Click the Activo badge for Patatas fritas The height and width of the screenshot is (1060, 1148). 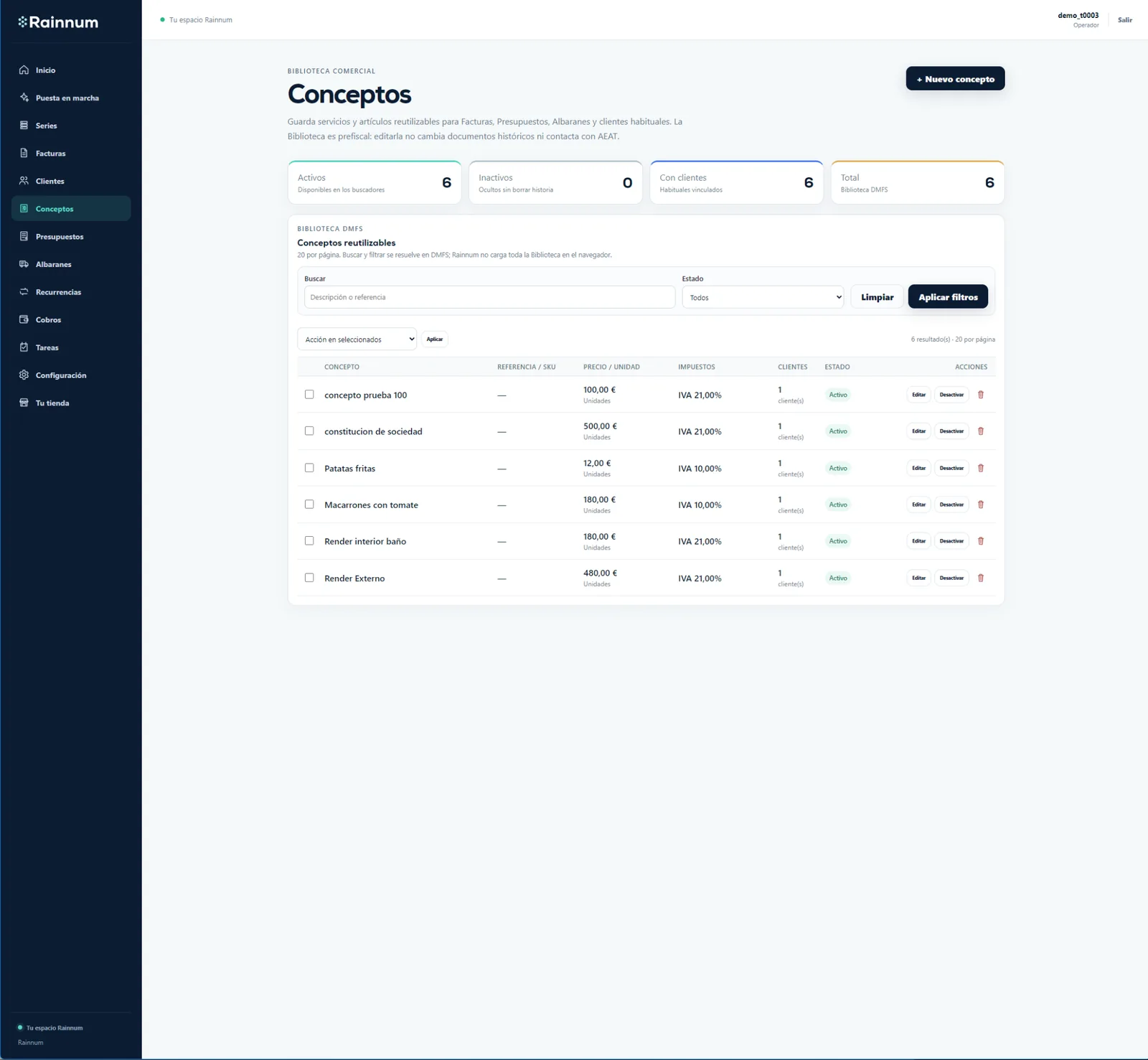[838, 468]
